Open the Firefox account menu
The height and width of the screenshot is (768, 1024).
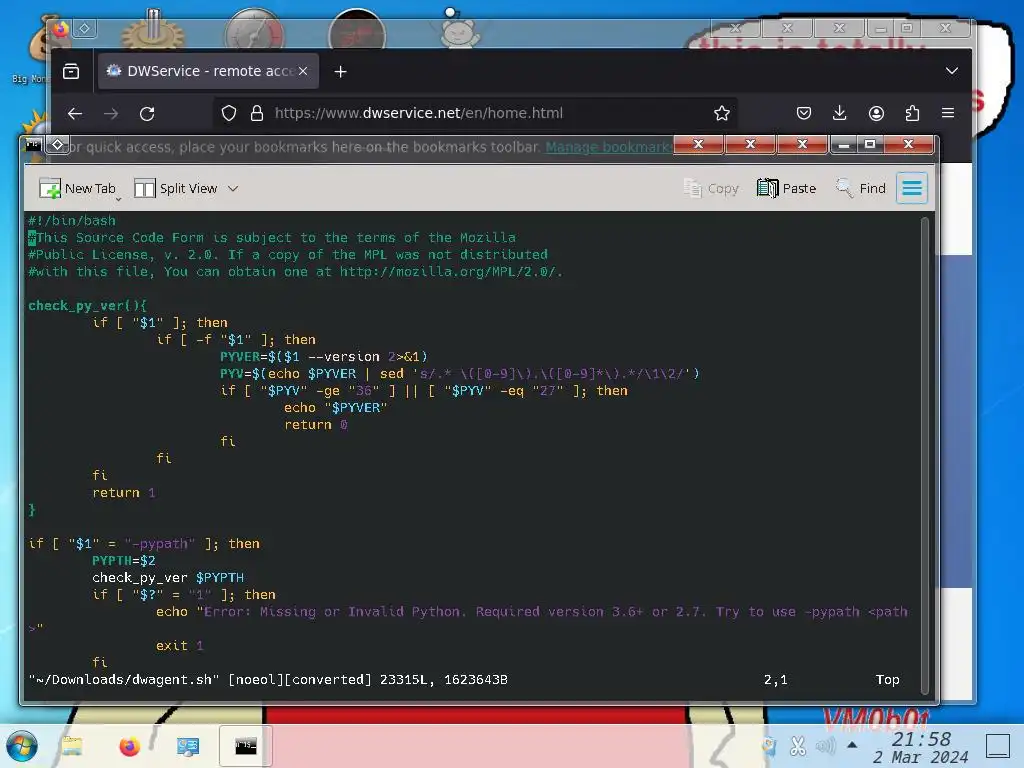tap(876, 114)
